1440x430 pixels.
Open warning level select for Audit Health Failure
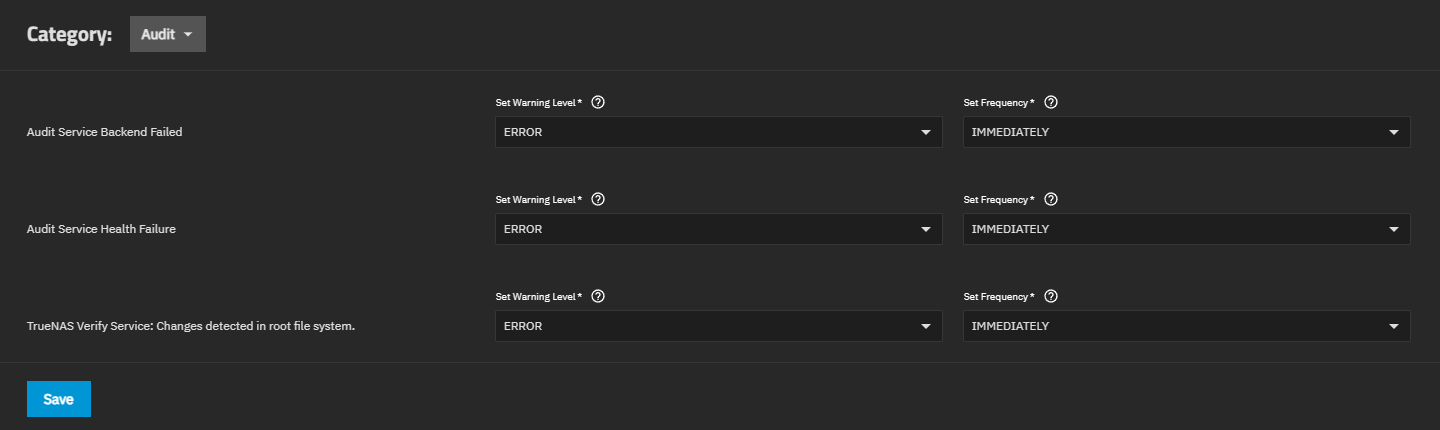click(718, 229)
